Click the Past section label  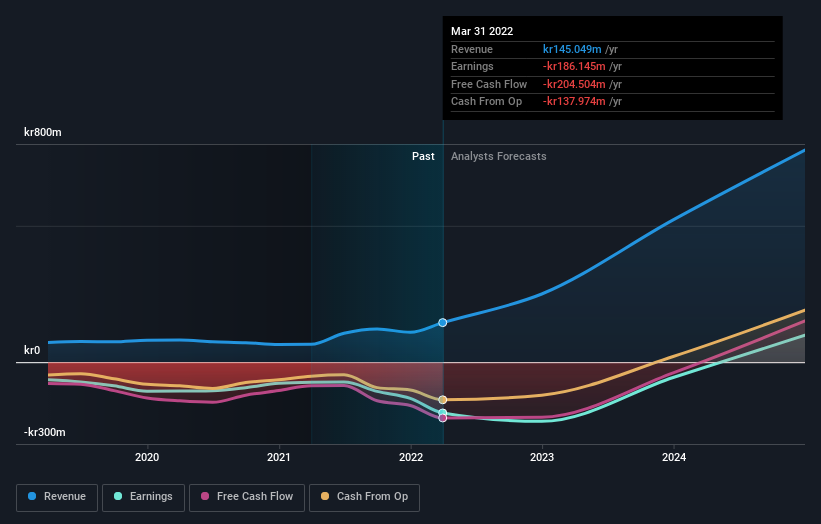[x=423, y=157]
